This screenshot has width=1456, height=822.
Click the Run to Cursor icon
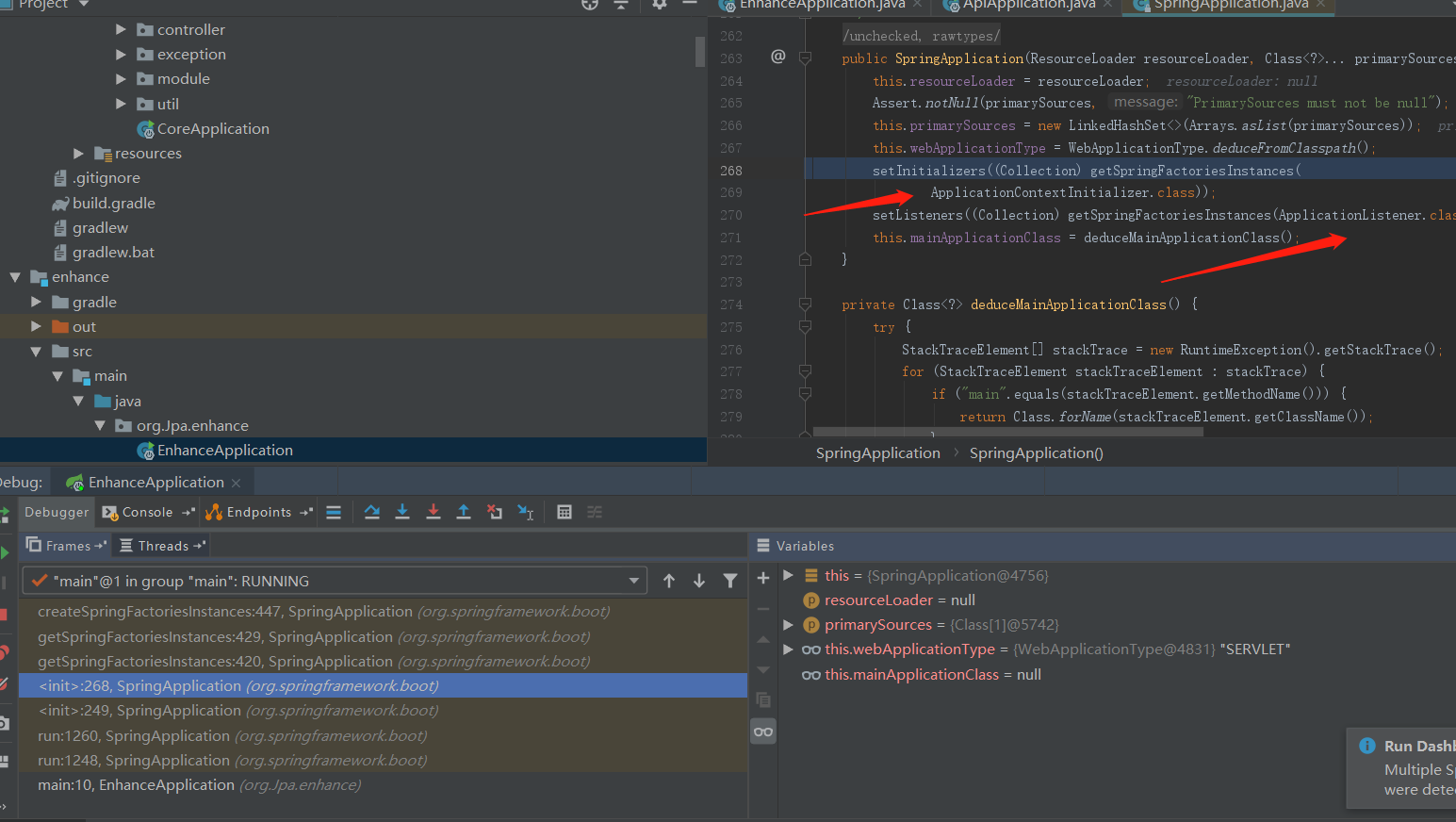click(x=526, y=512)
